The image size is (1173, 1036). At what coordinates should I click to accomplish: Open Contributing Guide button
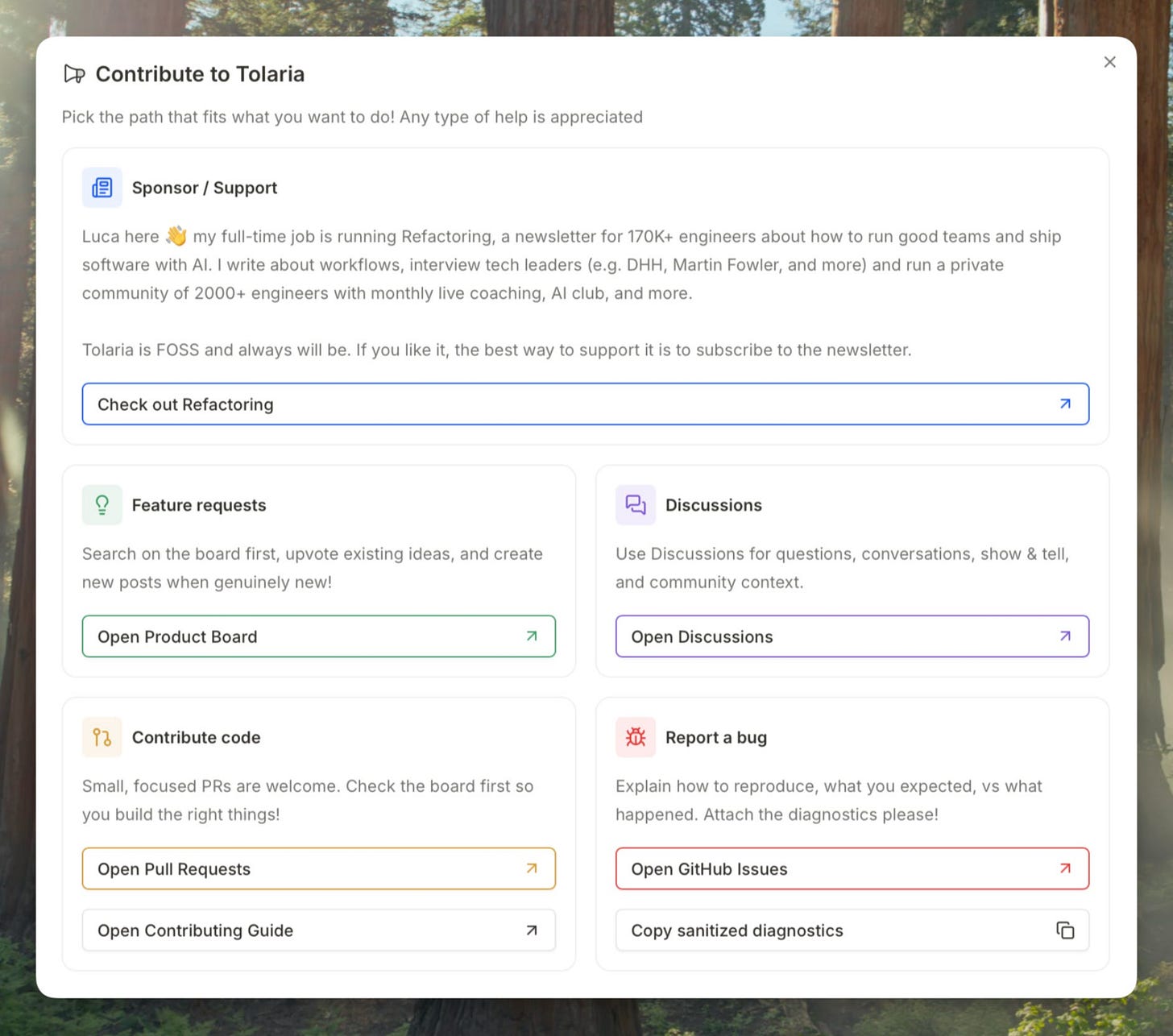point(319,930)
